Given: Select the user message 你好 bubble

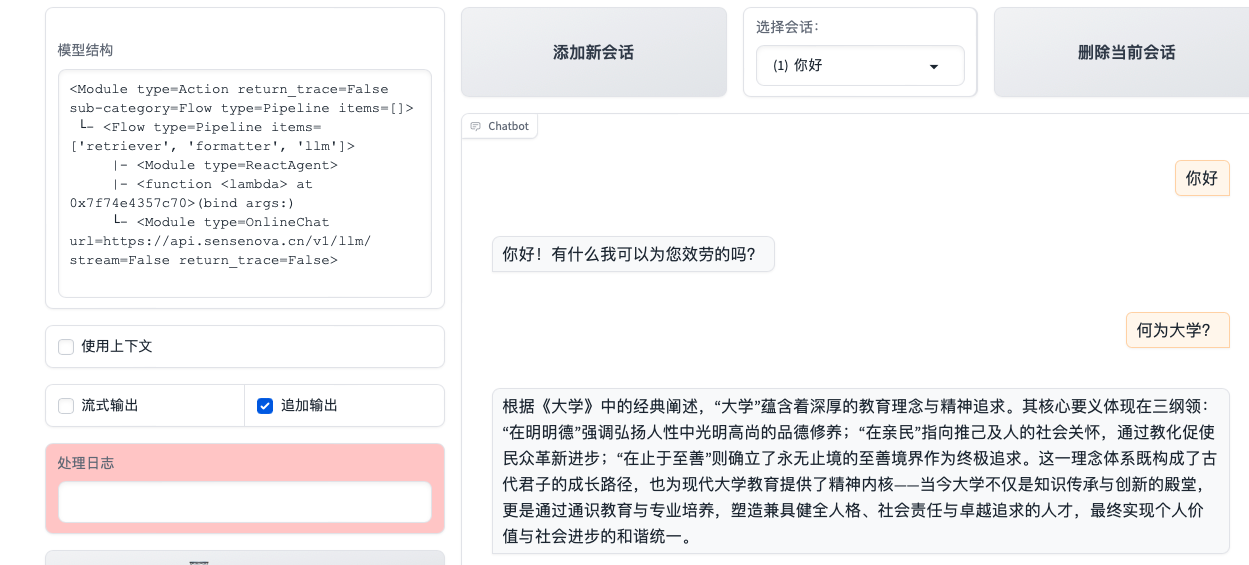Looking at the screenshot, I should 1201,179.
